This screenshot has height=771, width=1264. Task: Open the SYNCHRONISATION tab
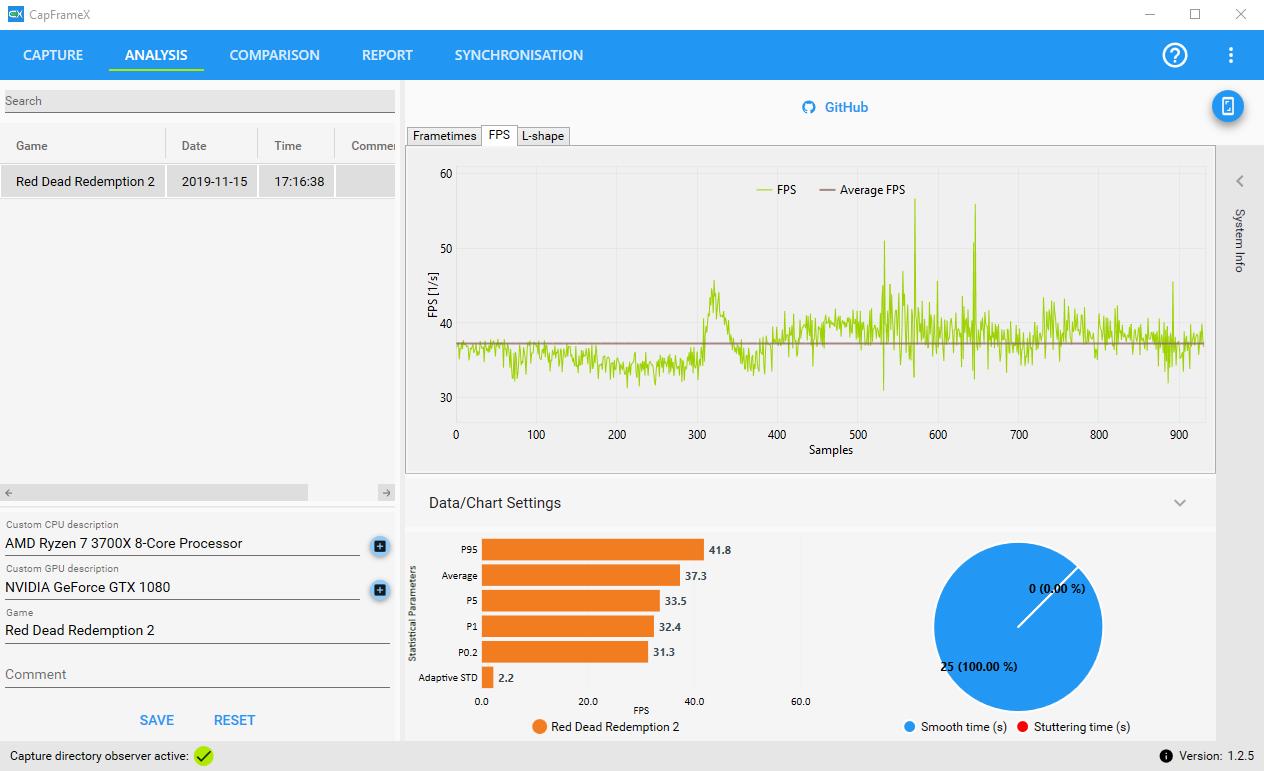coord(518,55)
